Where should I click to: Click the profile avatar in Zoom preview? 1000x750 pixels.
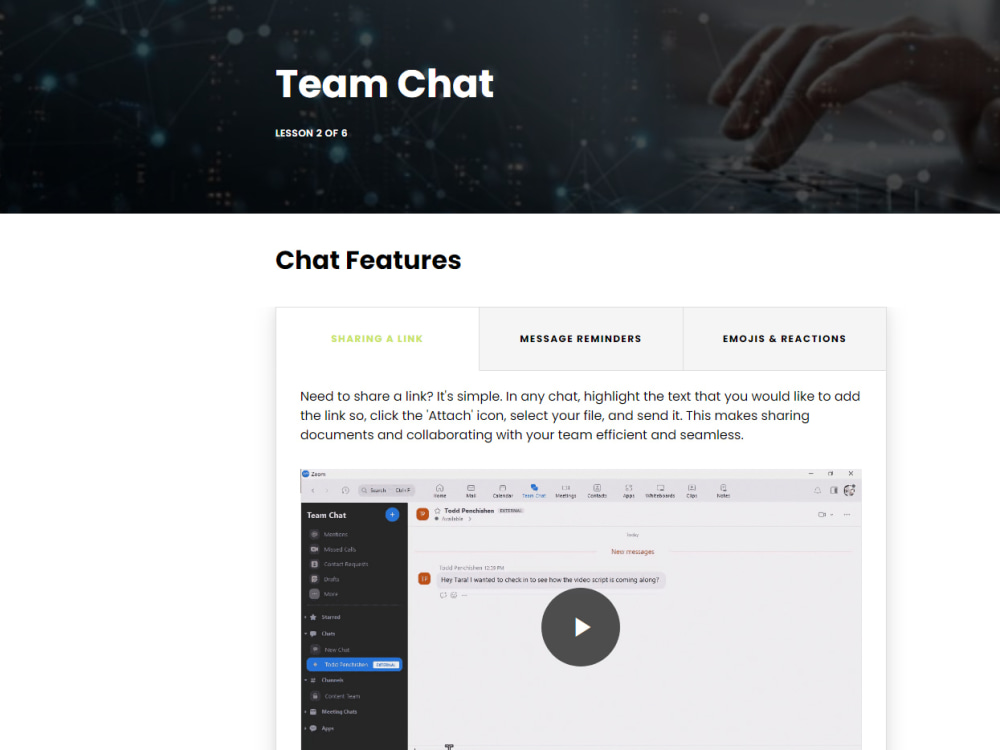(849, 490)
